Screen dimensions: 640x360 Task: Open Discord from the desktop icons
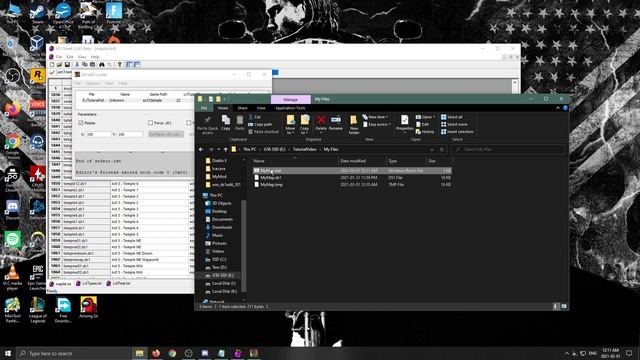pyautogui.click(x=13, y=209)
